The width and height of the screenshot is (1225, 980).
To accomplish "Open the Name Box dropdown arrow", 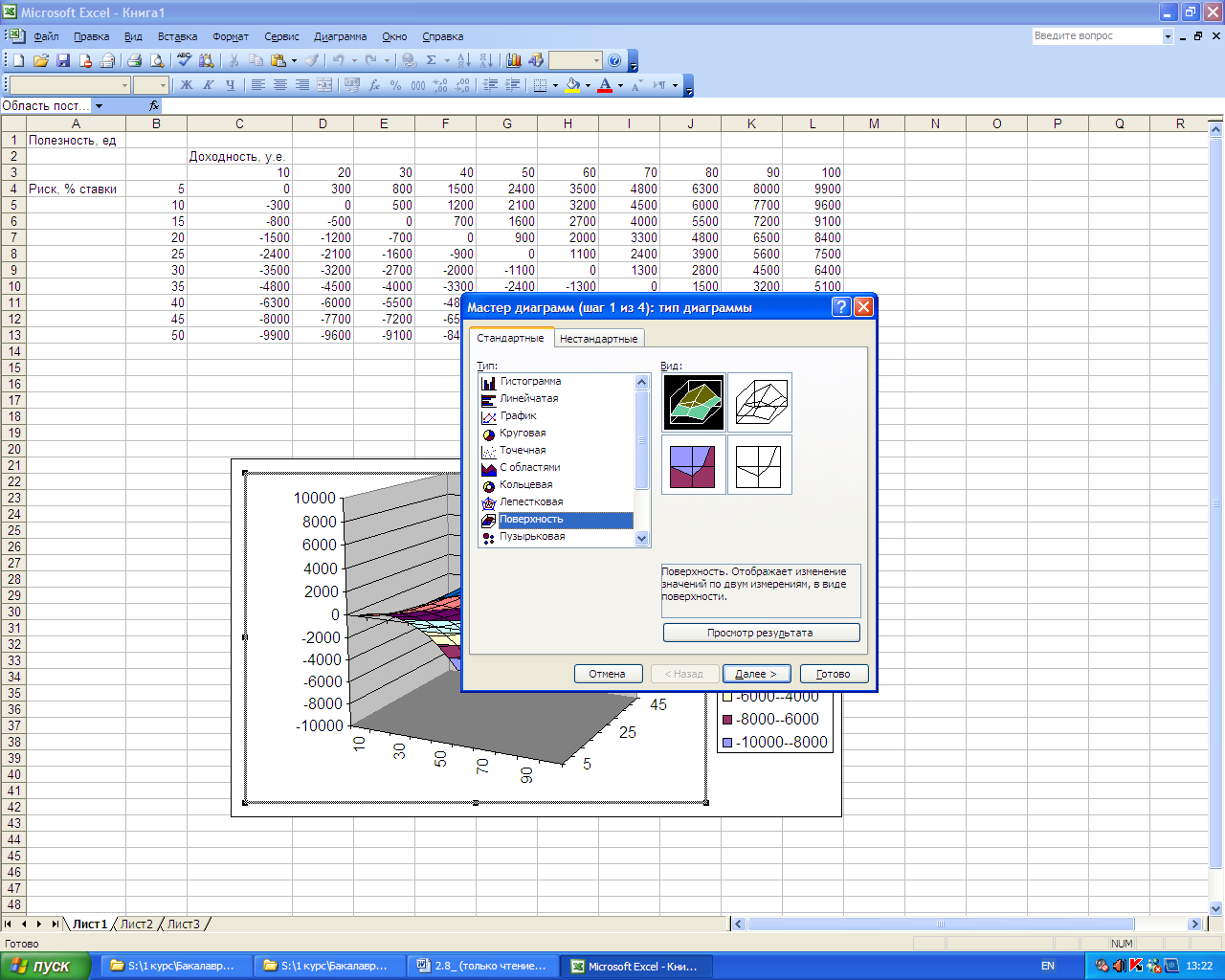I will tap(99, 106).
